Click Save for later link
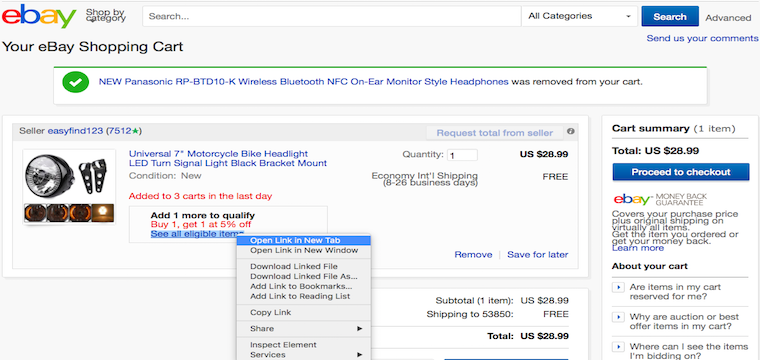The height and width of the screenshot is (360, 760). coord(538,255)
